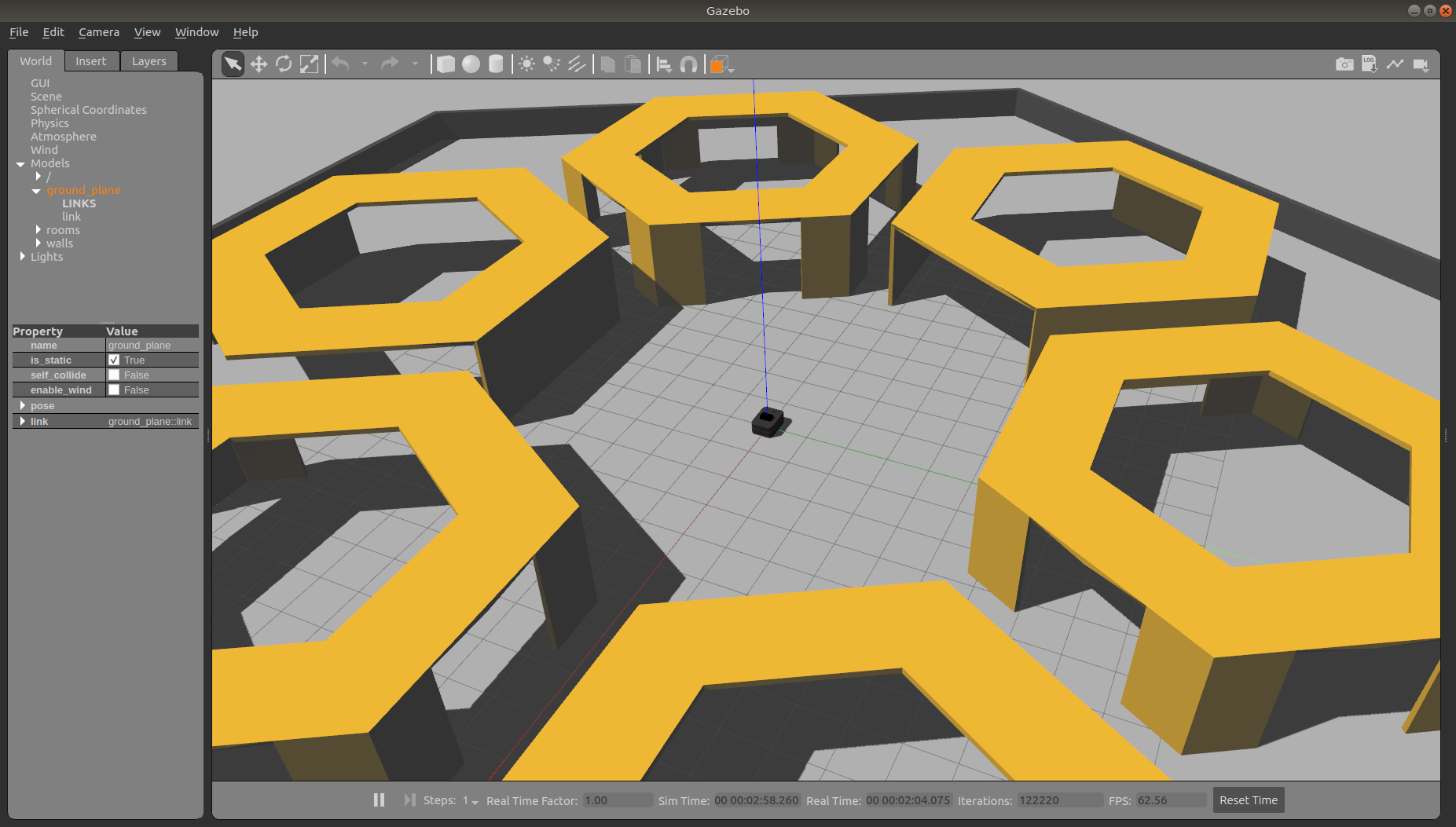The width and height of the screenshot is (1456, 827).
Task: Expand the rooms model
Action: 39,230
